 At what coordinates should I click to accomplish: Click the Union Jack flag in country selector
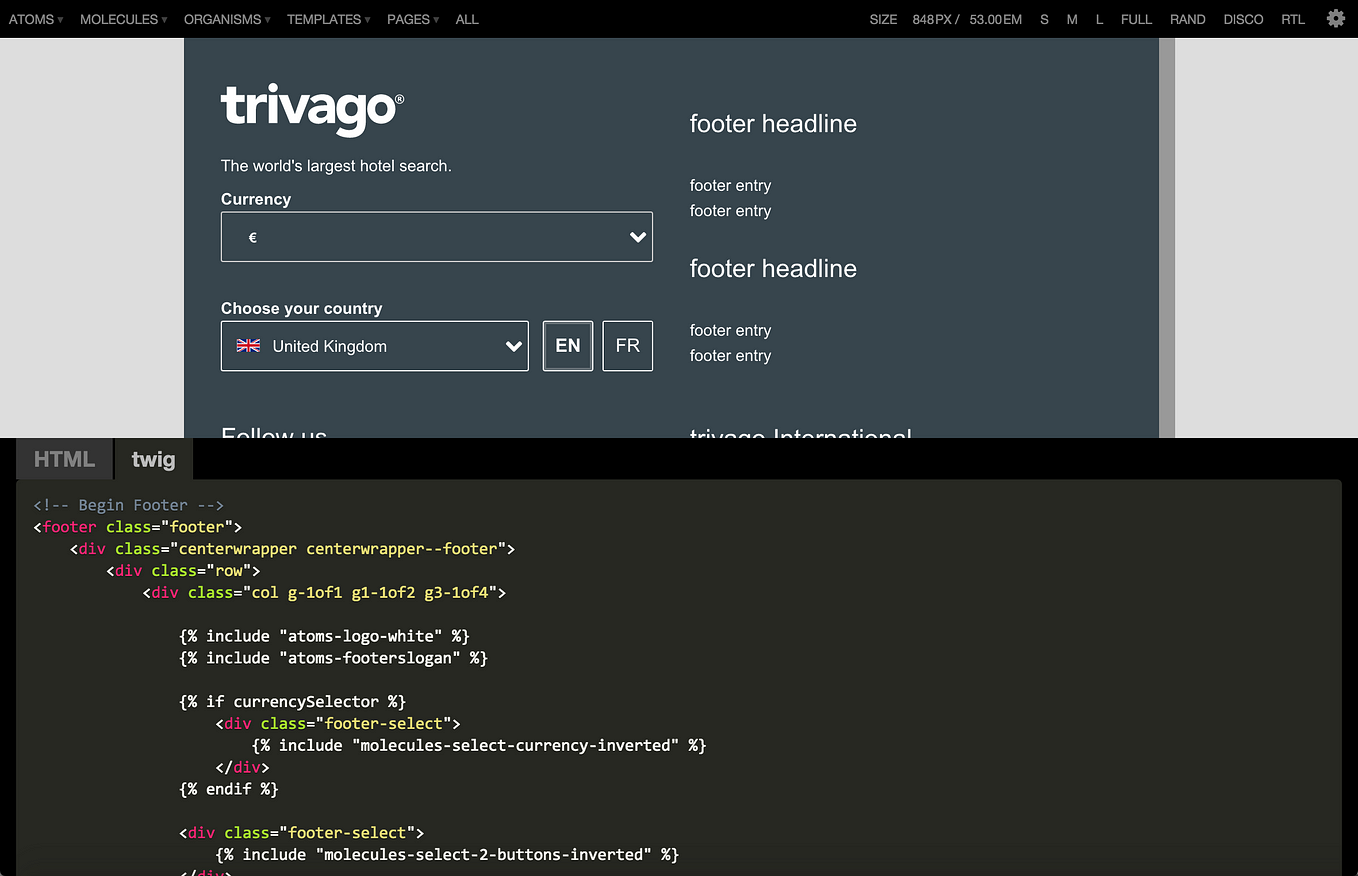(x=248, y=345)
